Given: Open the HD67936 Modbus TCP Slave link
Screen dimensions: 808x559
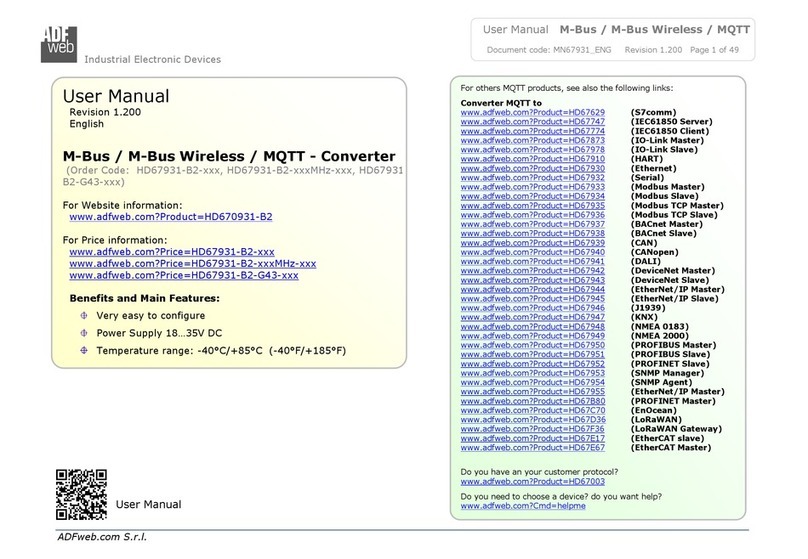Looking at the screenshot, I should click(x=533, y=214).
